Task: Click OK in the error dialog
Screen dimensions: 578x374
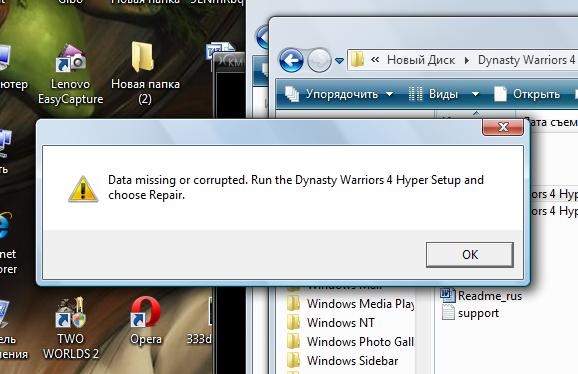Action: (470, 255)
